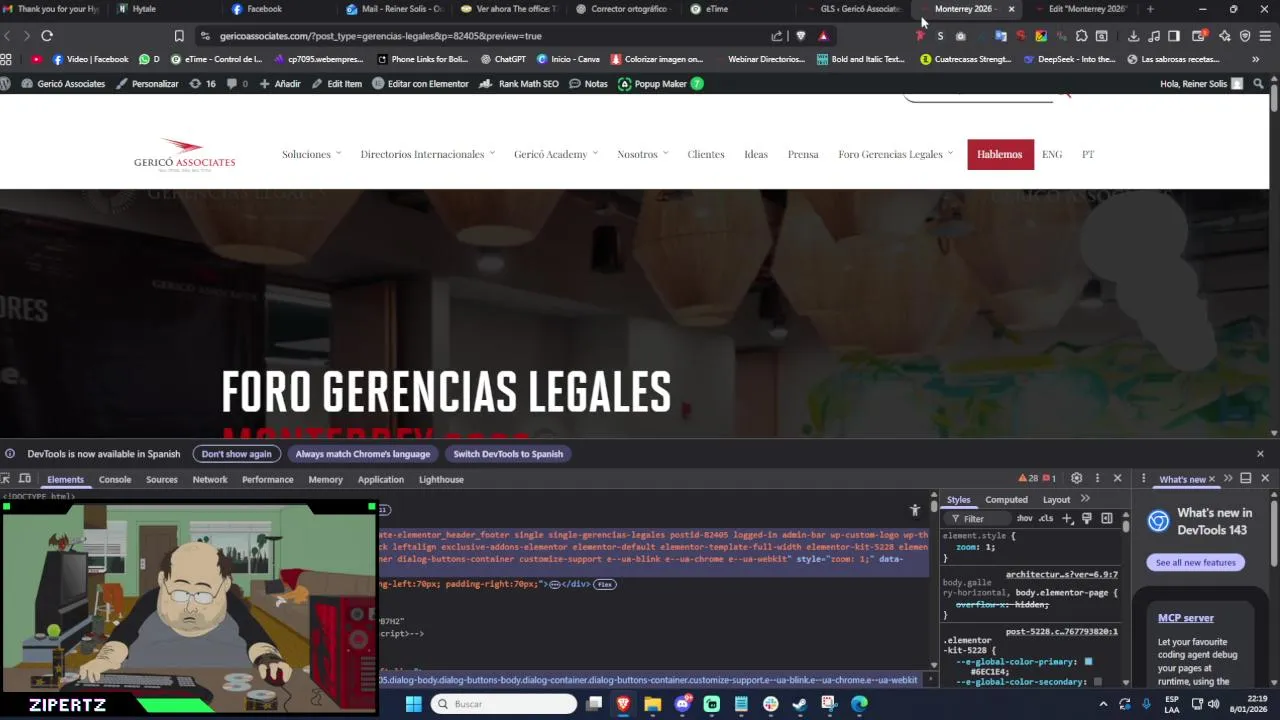
Task: Open the Leo AI sparkle icon
Action: 1225,36
